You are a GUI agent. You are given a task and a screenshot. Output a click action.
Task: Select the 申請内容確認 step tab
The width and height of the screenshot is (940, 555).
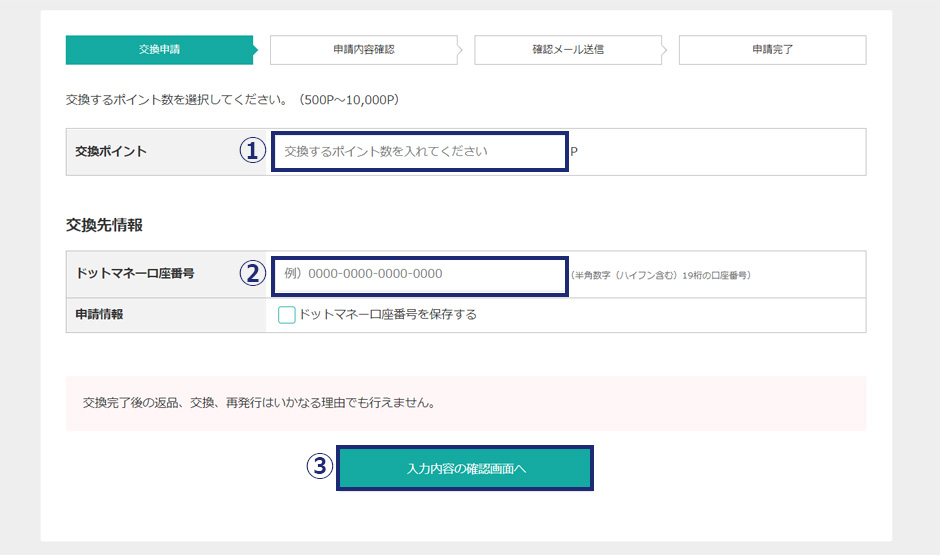[364, 49]
